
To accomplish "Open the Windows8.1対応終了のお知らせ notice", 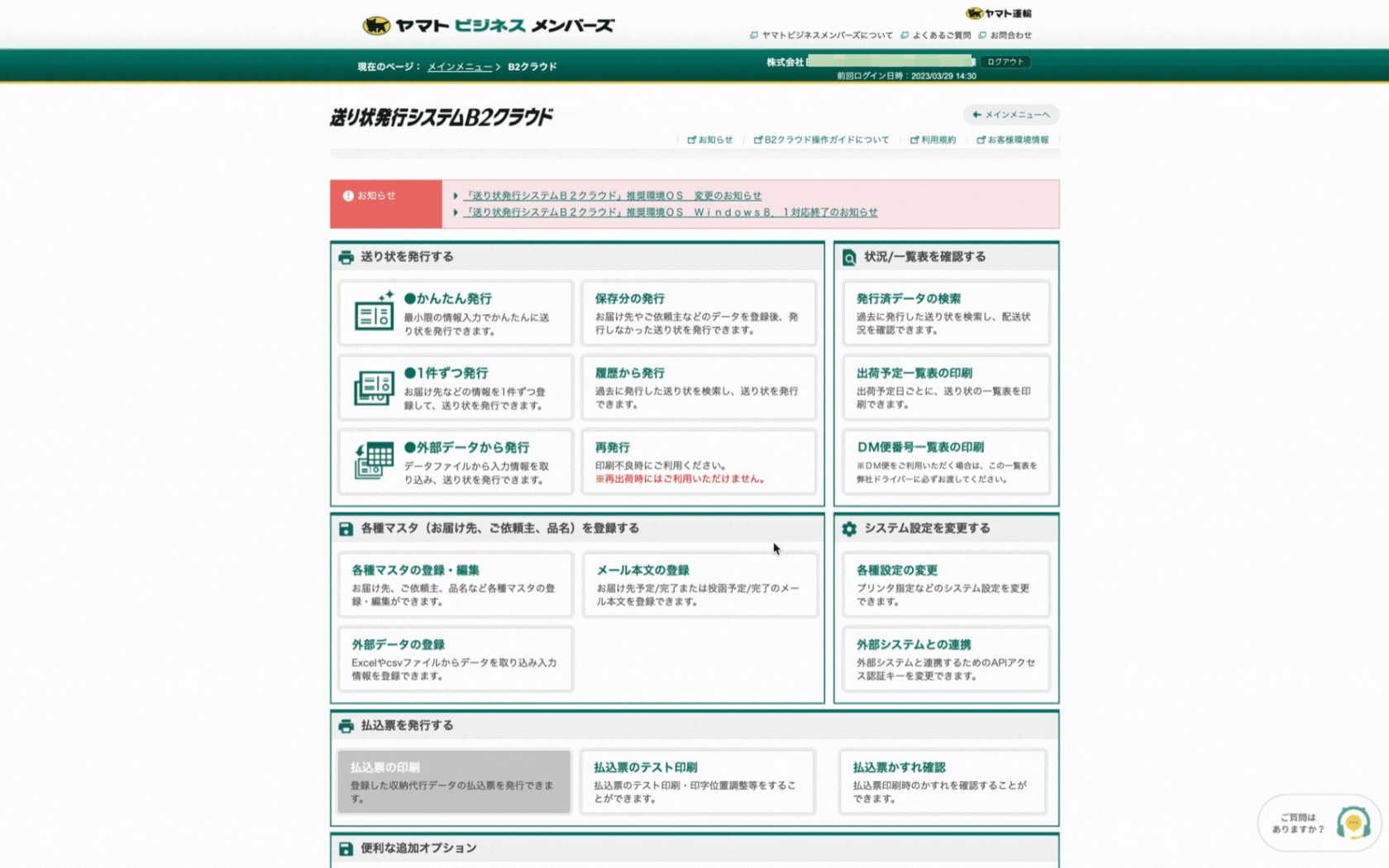I will (x=671, y=212).
